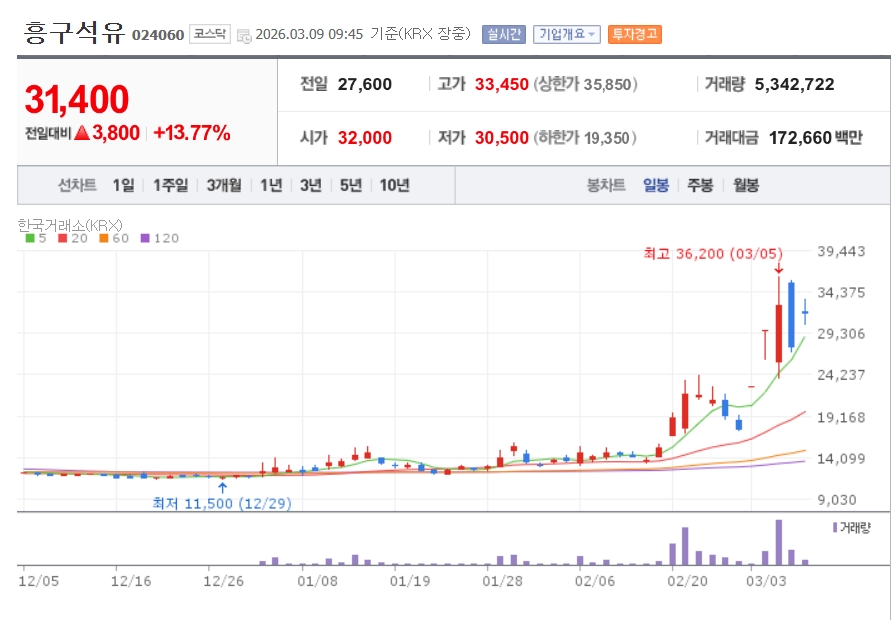Click the green 5-day moving average legend swatch

pos(29,238)
